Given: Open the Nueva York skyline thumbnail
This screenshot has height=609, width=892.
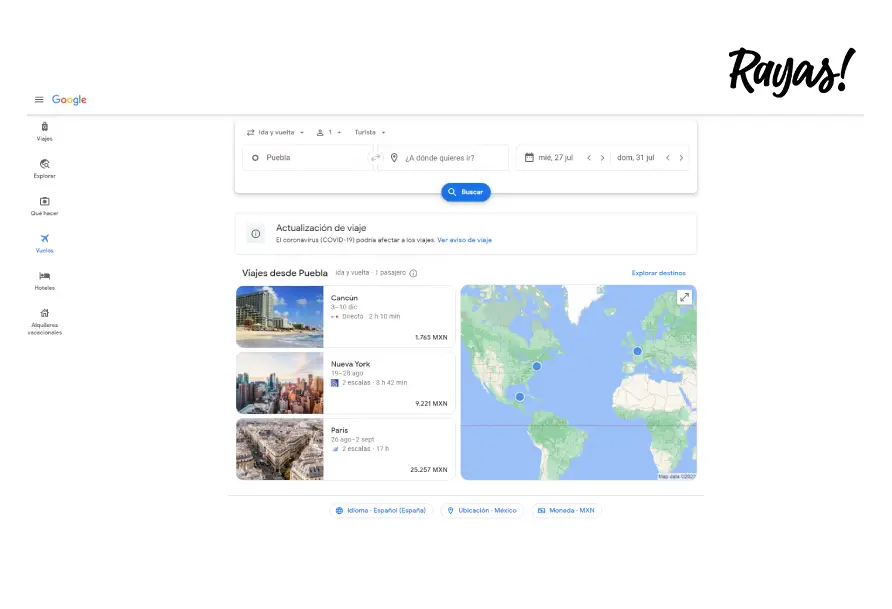Looking at the screenshot, I should click(279, 383).
